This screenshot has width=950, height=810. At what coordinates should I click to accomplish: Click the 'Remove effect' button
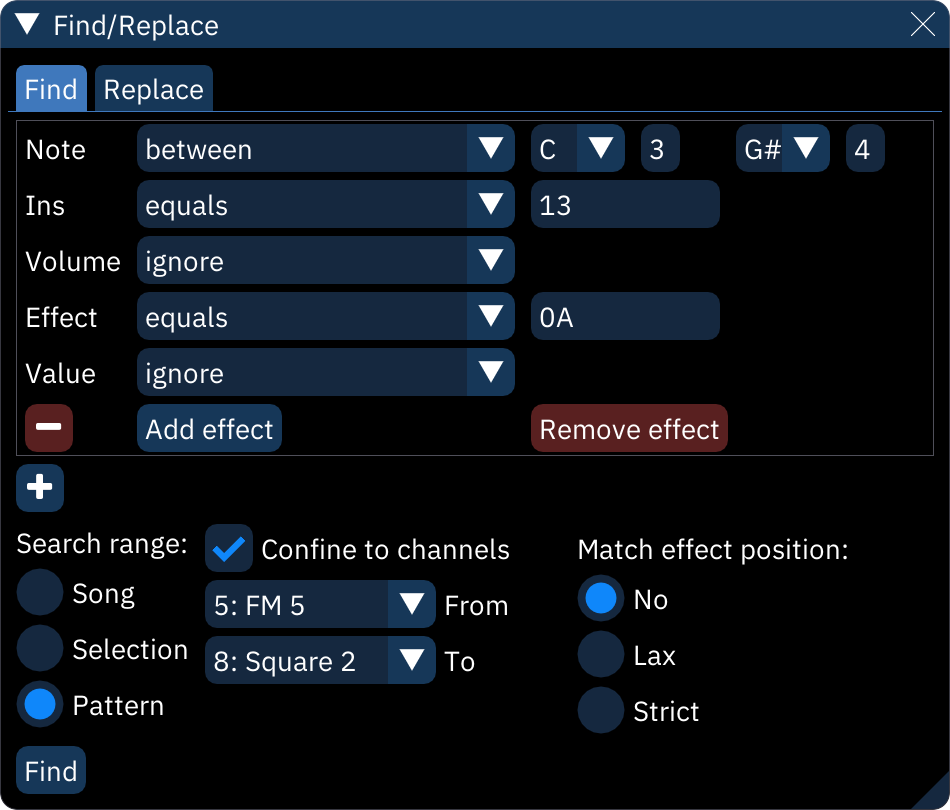(x=629, y=428)
